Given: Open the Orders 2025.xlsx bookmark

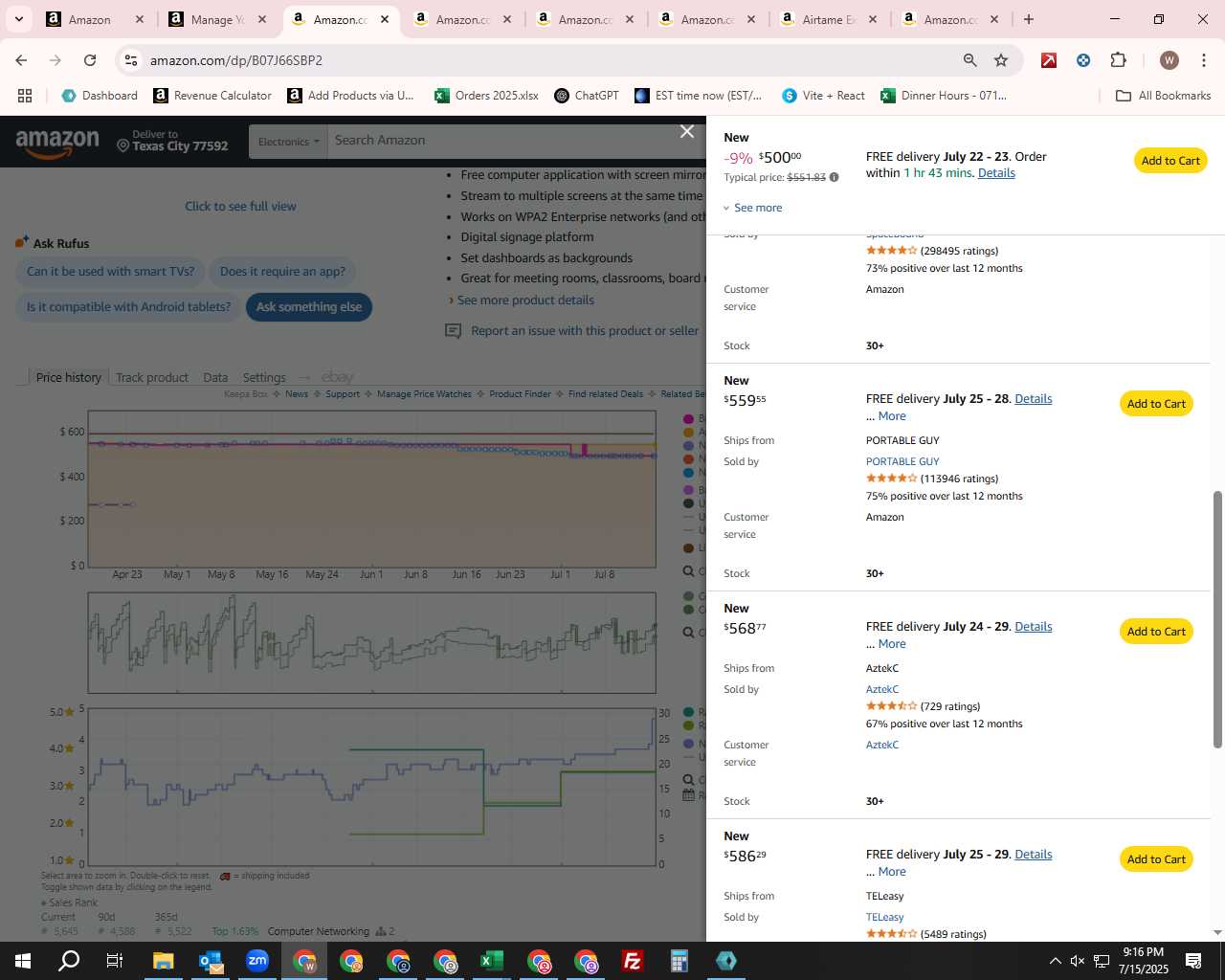Looking at the screenshot, I should point(486,96).
